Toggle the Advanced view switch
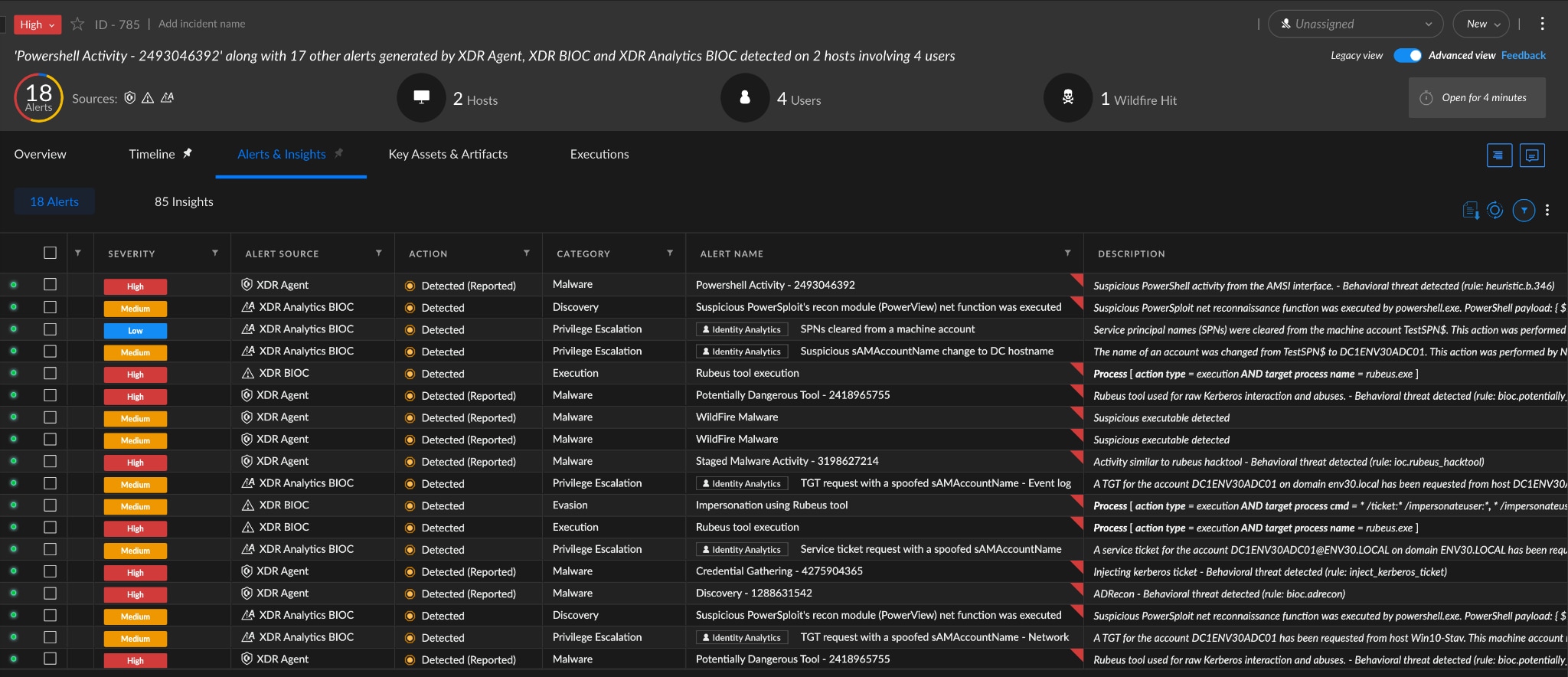The height and width of the screenshot is (677, 1568). pos(1407,55)
